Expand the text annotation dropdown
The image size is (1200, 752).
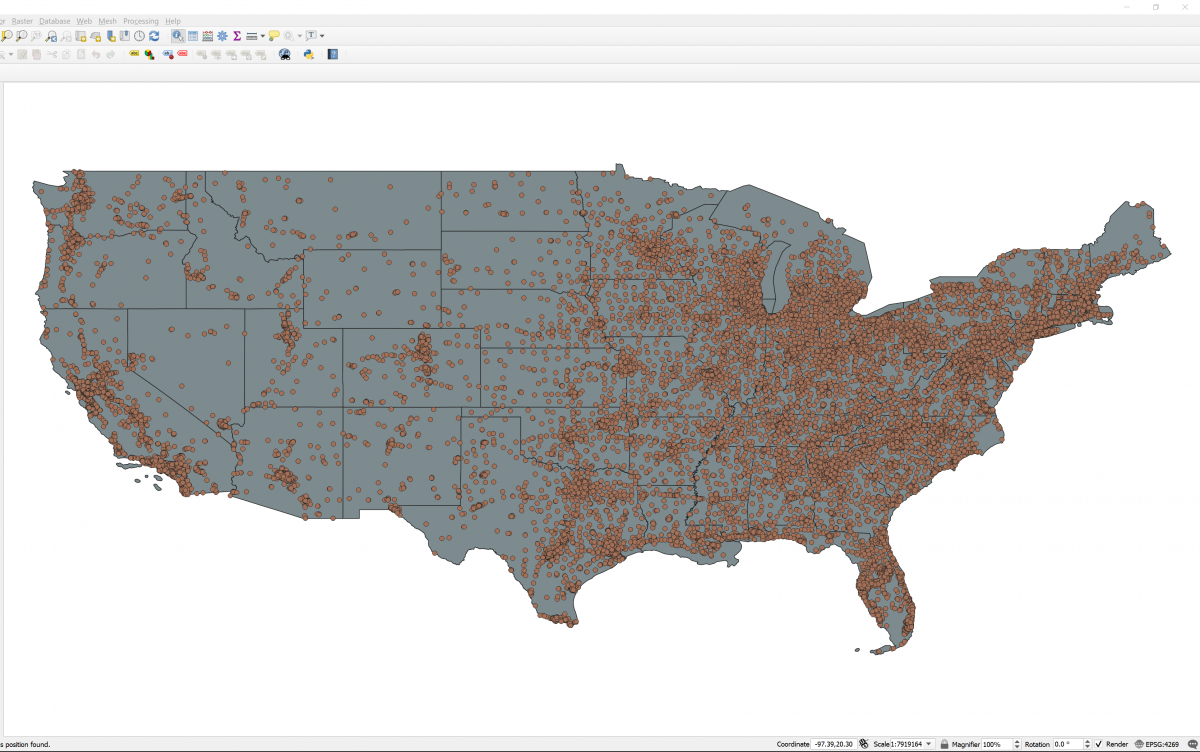pos(322,35)
